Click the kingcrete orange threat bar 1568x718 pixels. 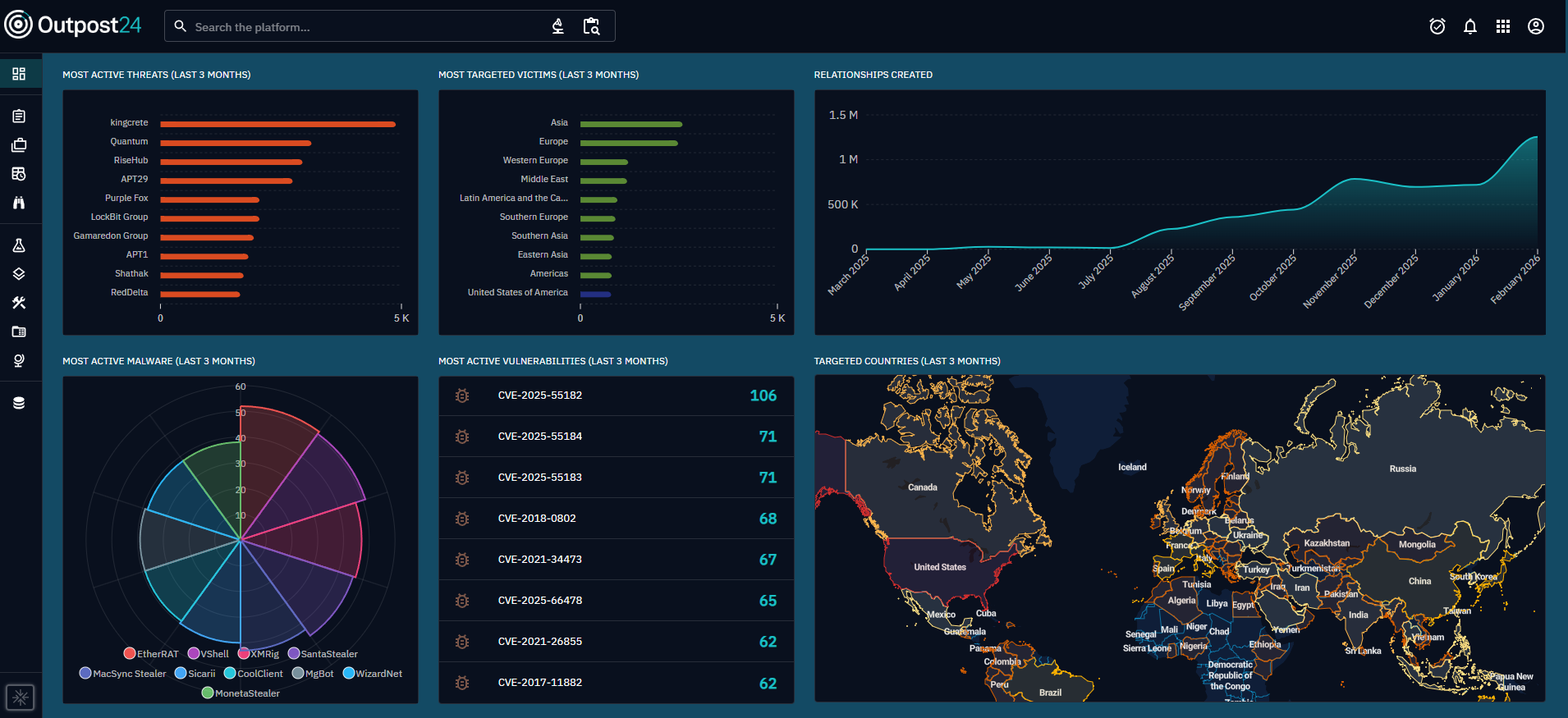click(277, 125)
